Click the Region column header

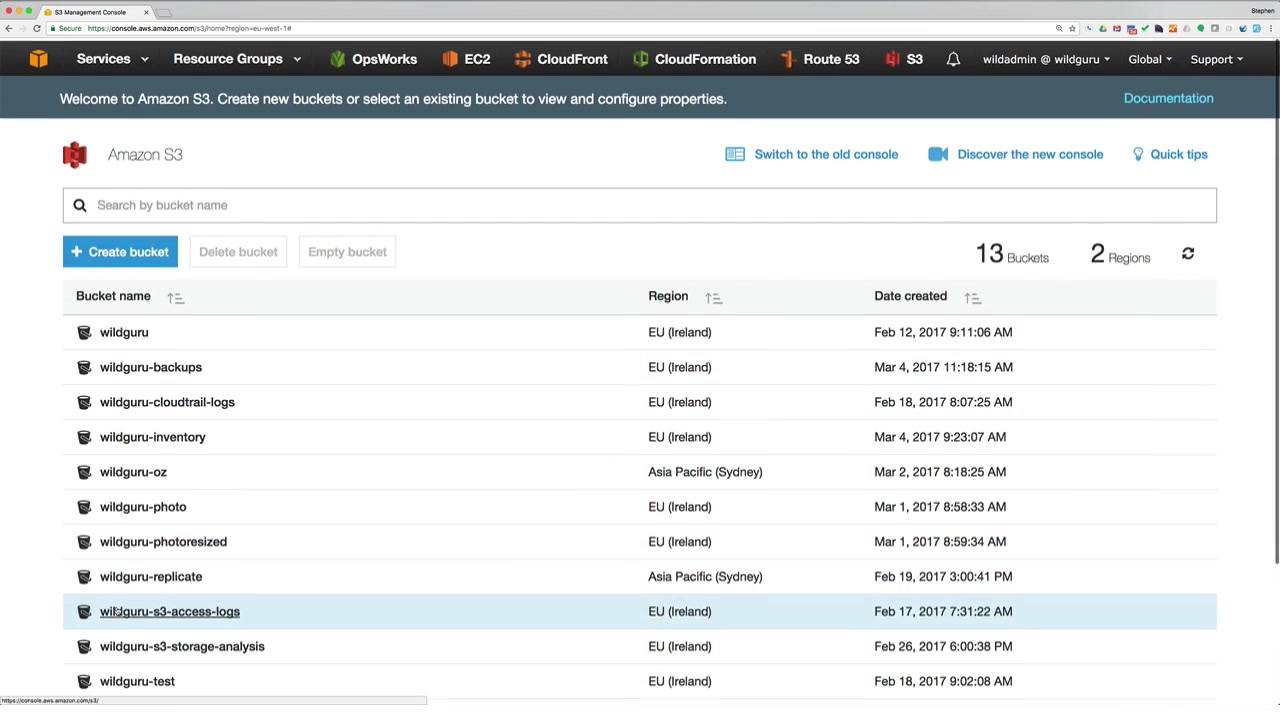click(668, 296)
